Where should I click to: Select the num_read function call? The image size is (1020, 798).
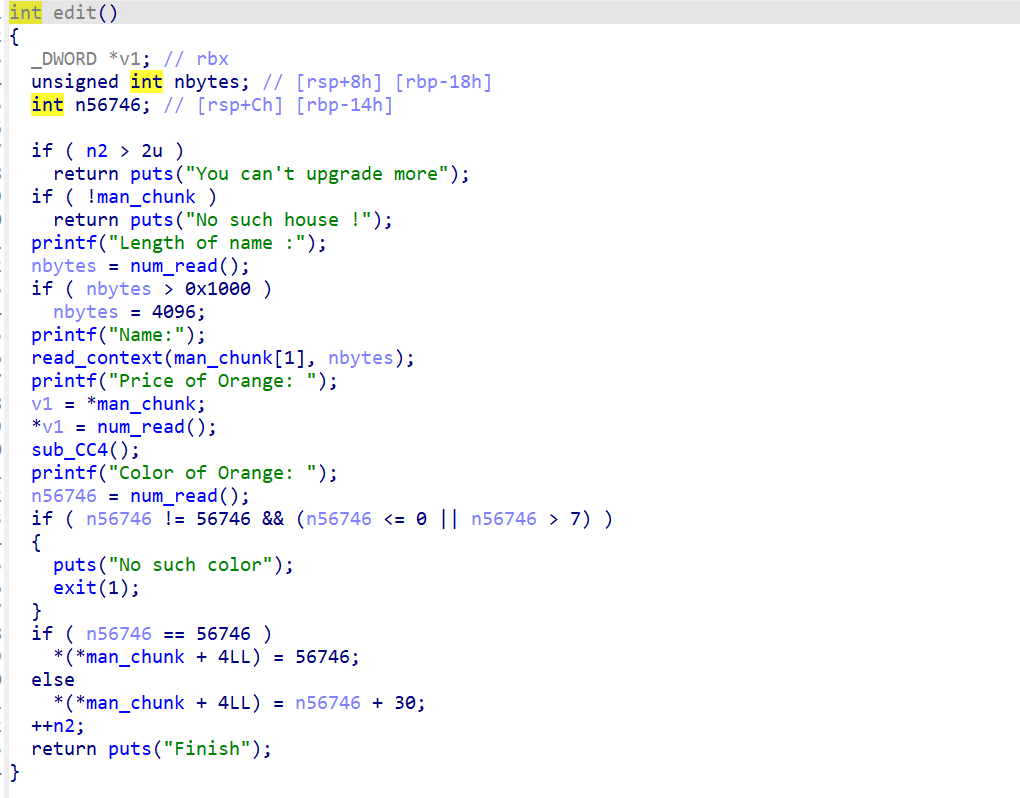[x=173, y=265]
